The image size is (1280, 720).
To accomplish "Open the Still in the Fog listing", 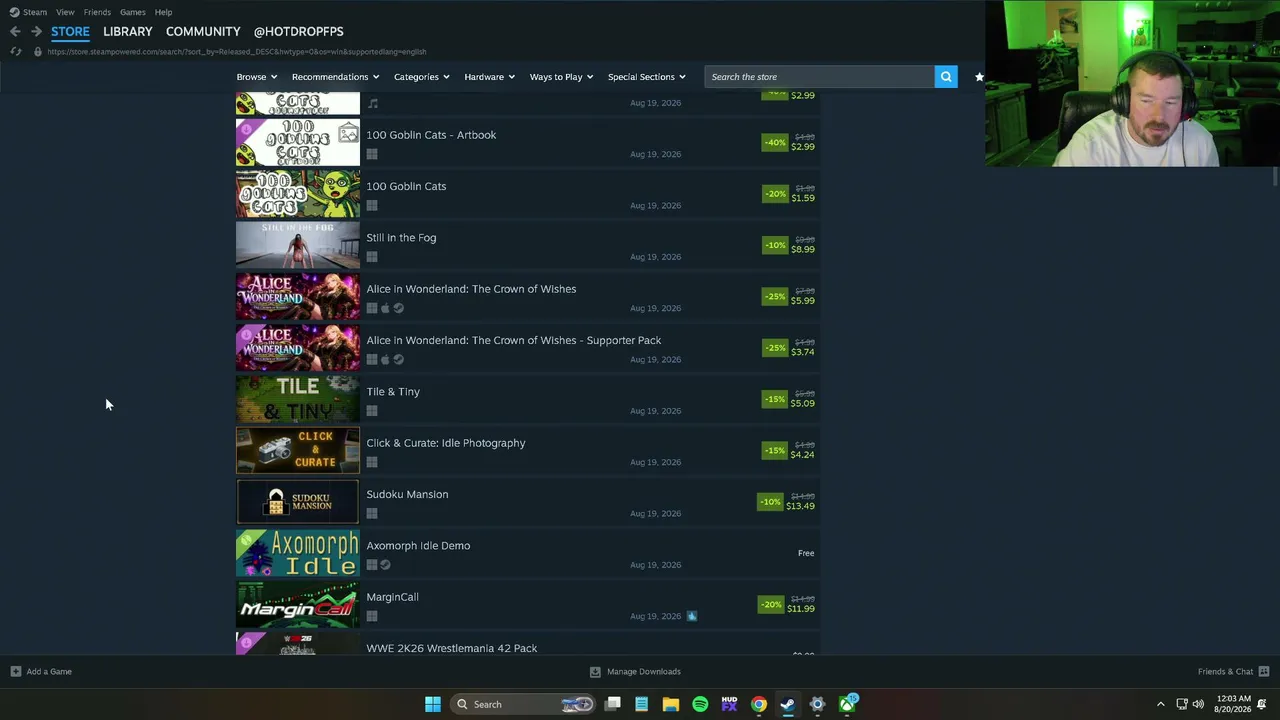I will point(528,246).
